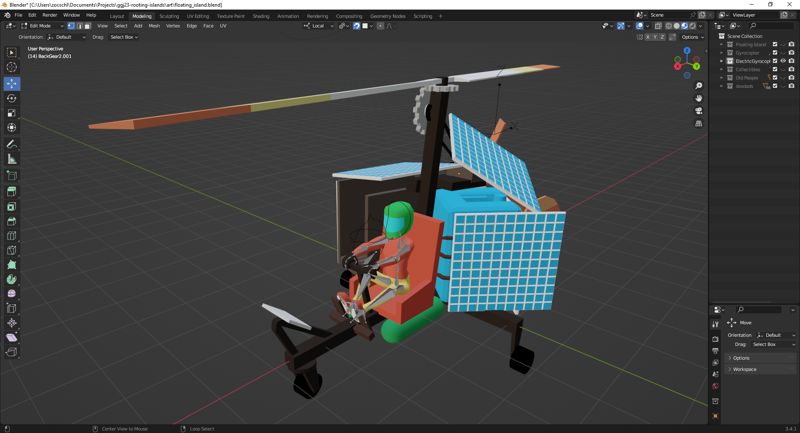Screen dimensions: 800x433
Task: Select the Move tool in the left toolbar
Action: pyautogui.click(x=12, y=83)
